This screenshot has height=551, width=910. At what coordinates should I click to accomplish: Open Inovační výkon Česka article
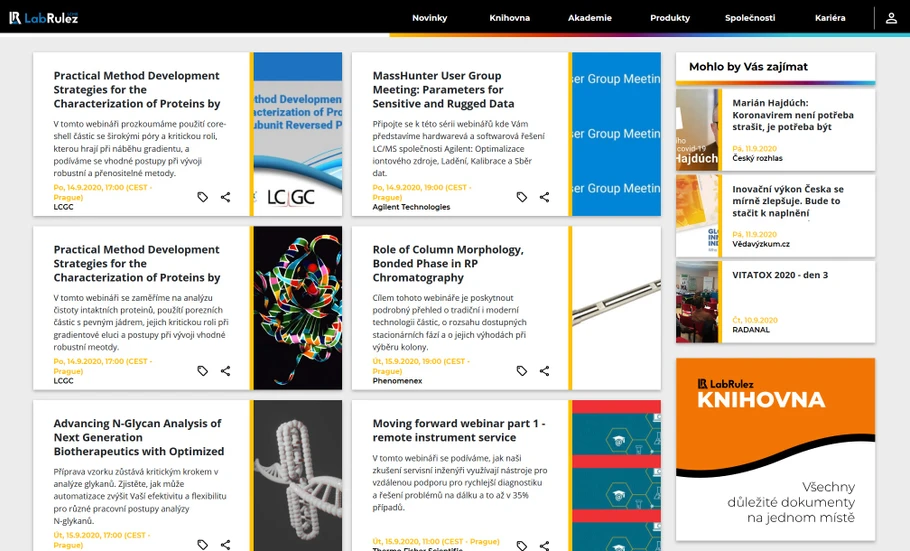[x=788, y=201]
